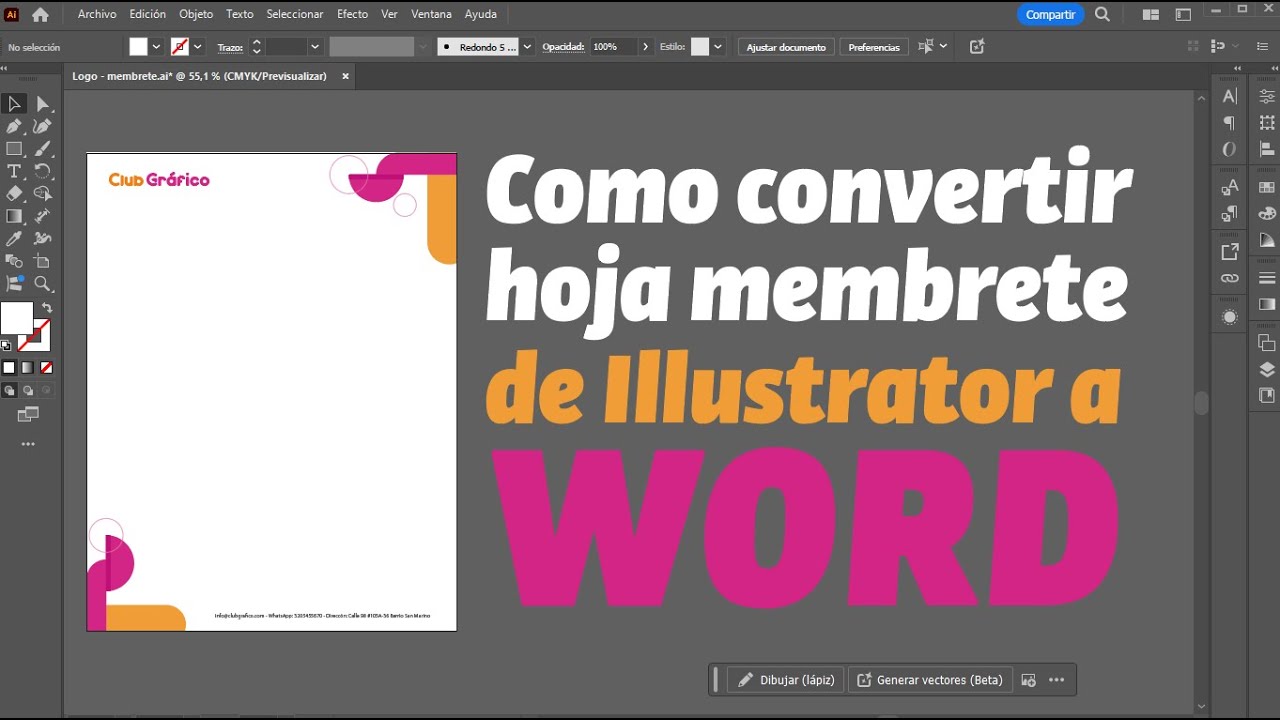Image resolution: width=1280 pixels, height=720 pixels.
Task: Pick the Zoom magnifier tool
Action: tap(42, 284)
